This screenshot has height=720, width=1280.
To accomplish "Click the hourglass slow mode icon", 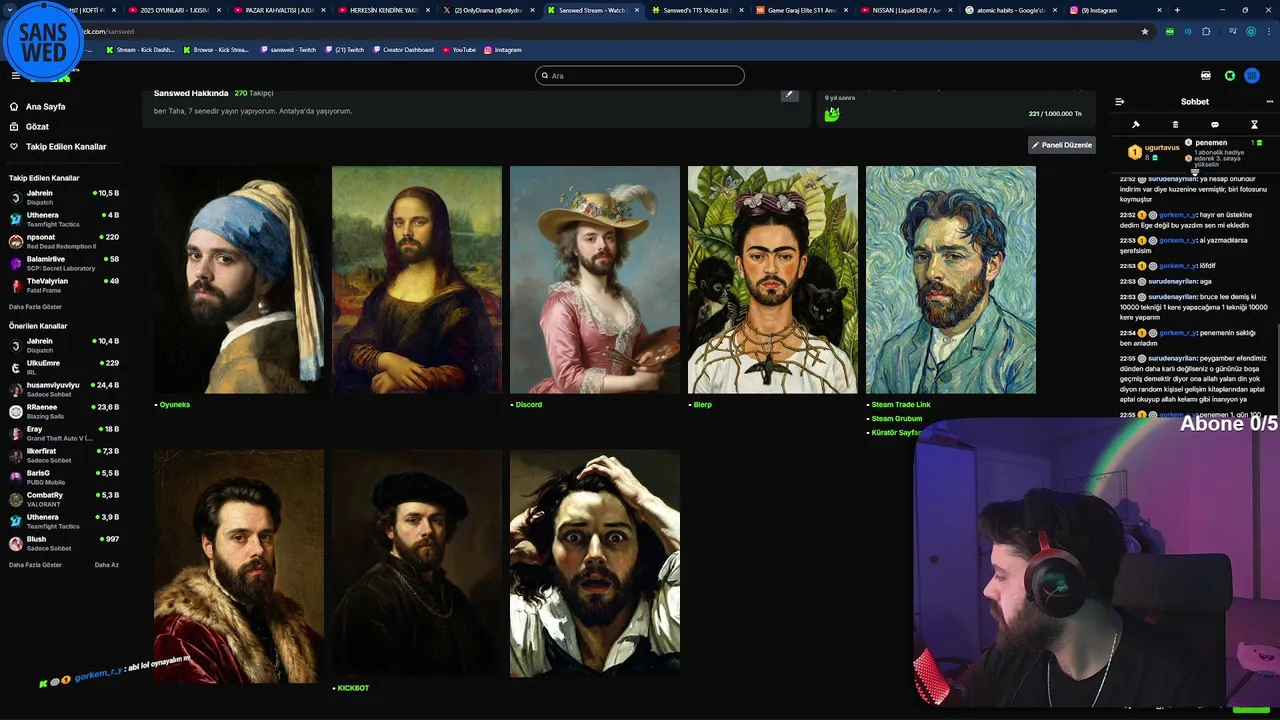I will 1254,125.
